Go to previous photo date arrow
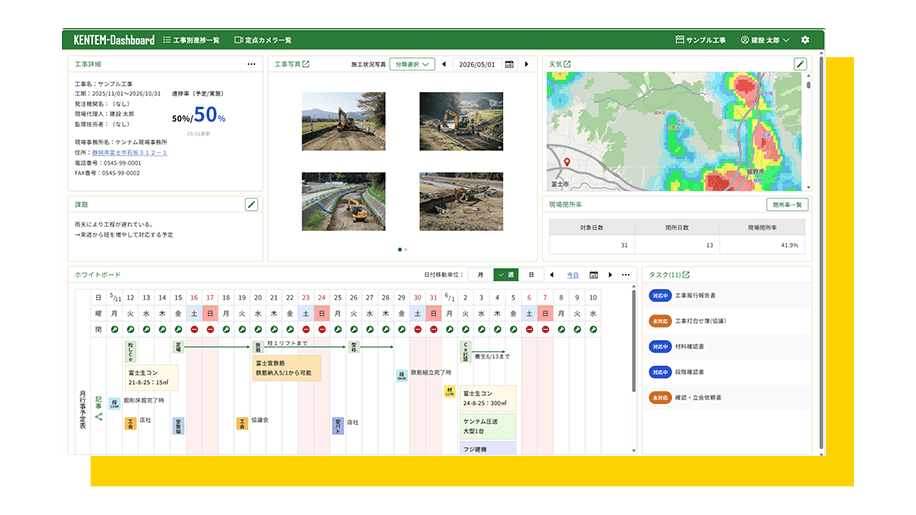 click(x=444, y=64)
